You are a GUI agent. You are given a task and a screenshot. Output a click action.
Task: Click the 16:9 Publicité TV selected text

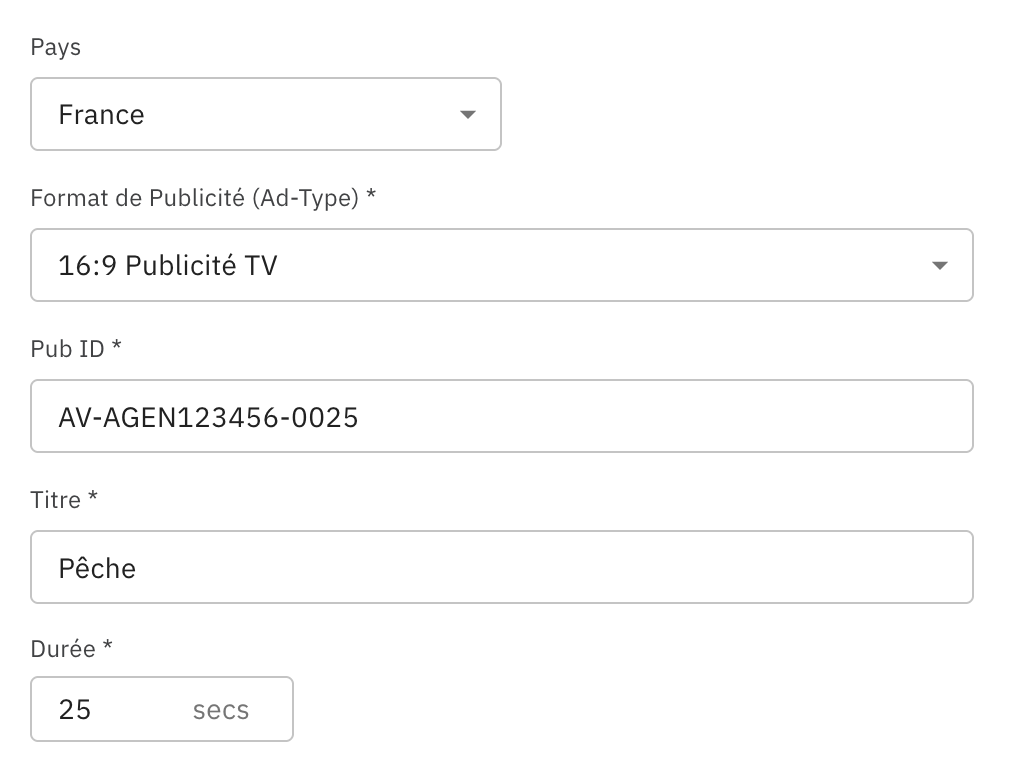(168, 266)
